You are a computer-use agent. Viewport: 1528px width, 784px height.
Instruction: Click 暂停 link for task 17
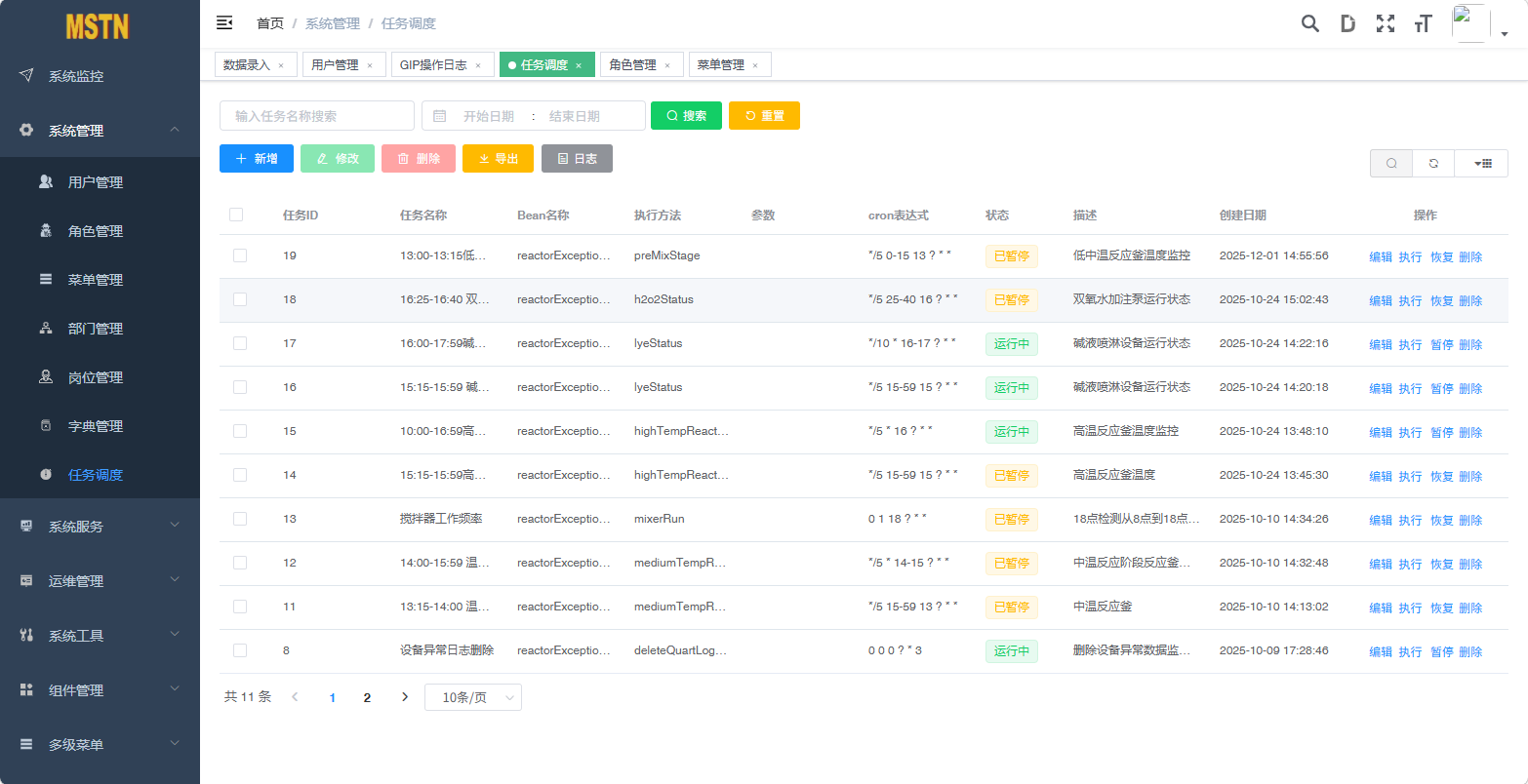[1441, 344]
